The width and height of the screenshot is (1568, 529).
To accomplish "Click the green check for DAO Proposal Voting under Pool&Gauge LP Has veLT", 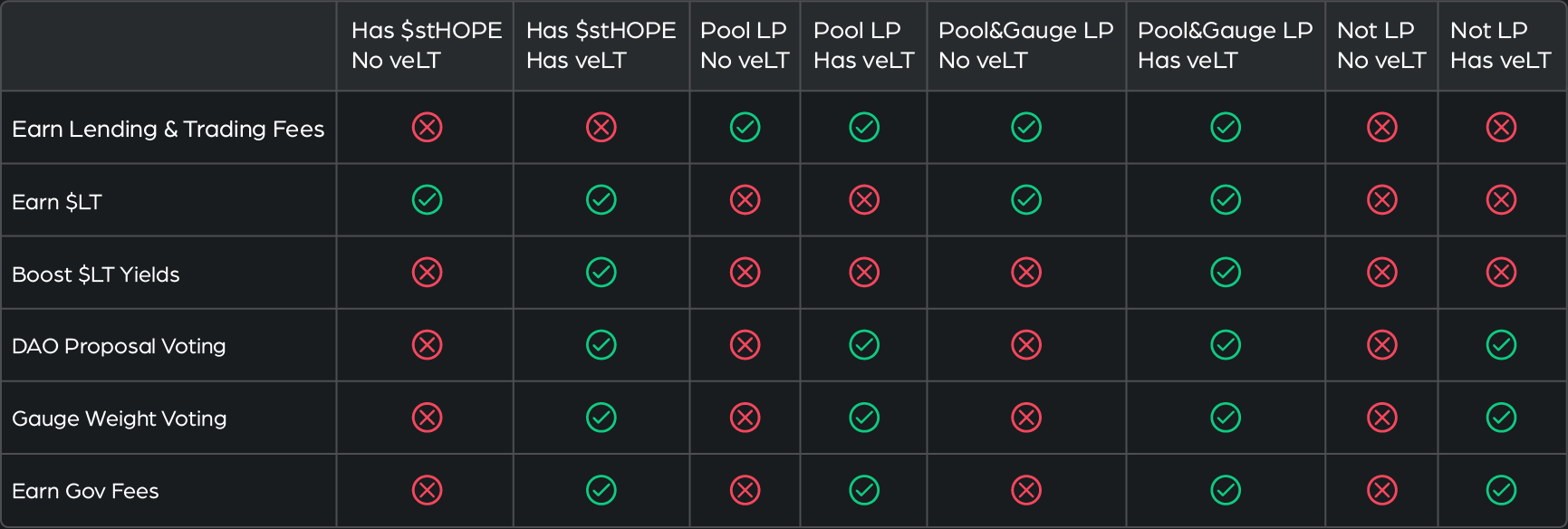I will 1226,345.
